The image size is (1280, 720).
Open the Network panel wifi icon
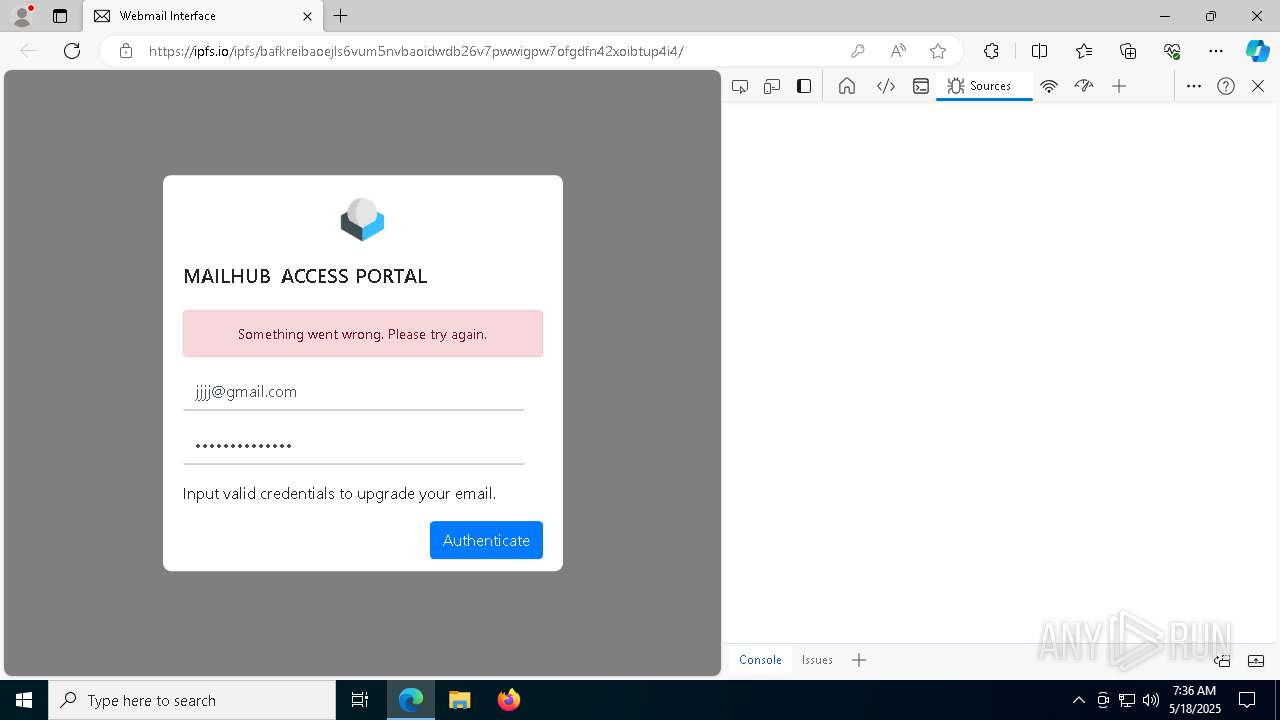click(x=1049, y=86)
